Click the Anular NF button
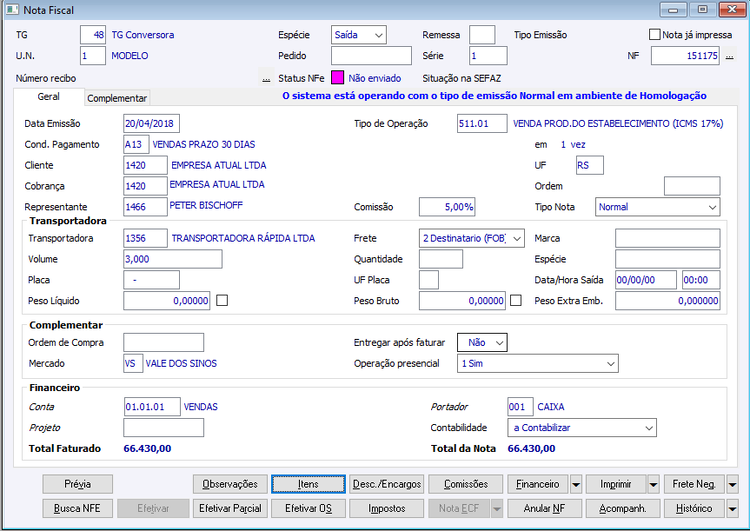 point(544,509)
